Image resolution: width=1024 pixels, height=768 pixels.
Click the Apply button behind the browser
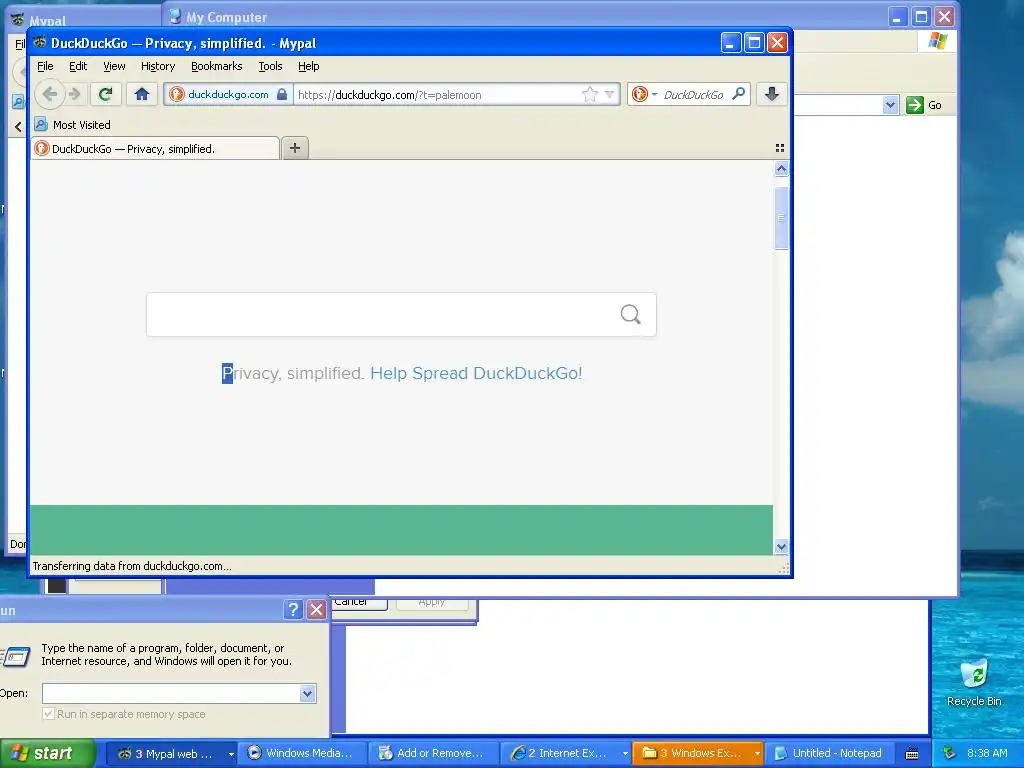point(432,602)
